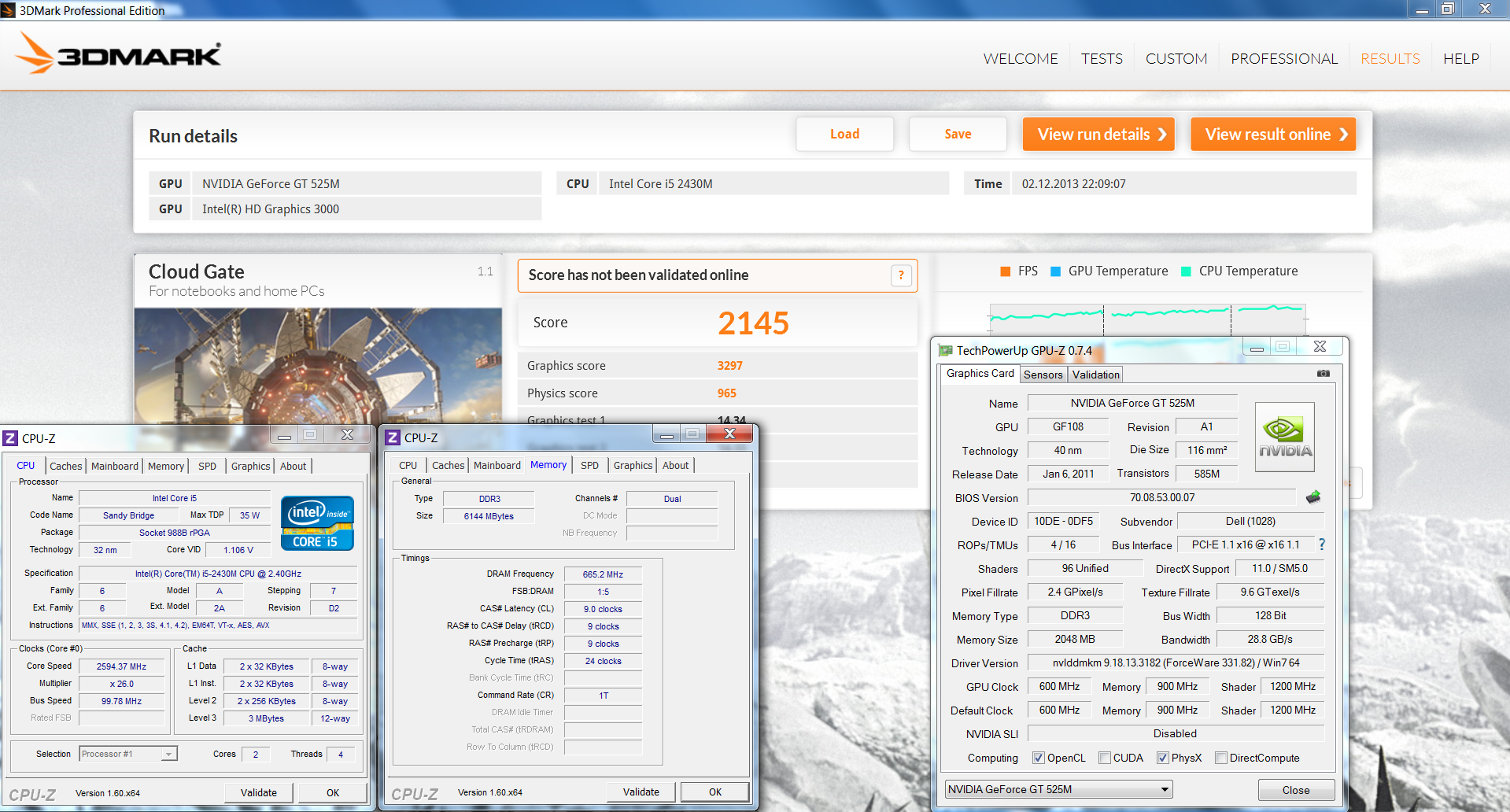
Task: Open the TESTS tab in 3DMark
Action: [1102, 59]
